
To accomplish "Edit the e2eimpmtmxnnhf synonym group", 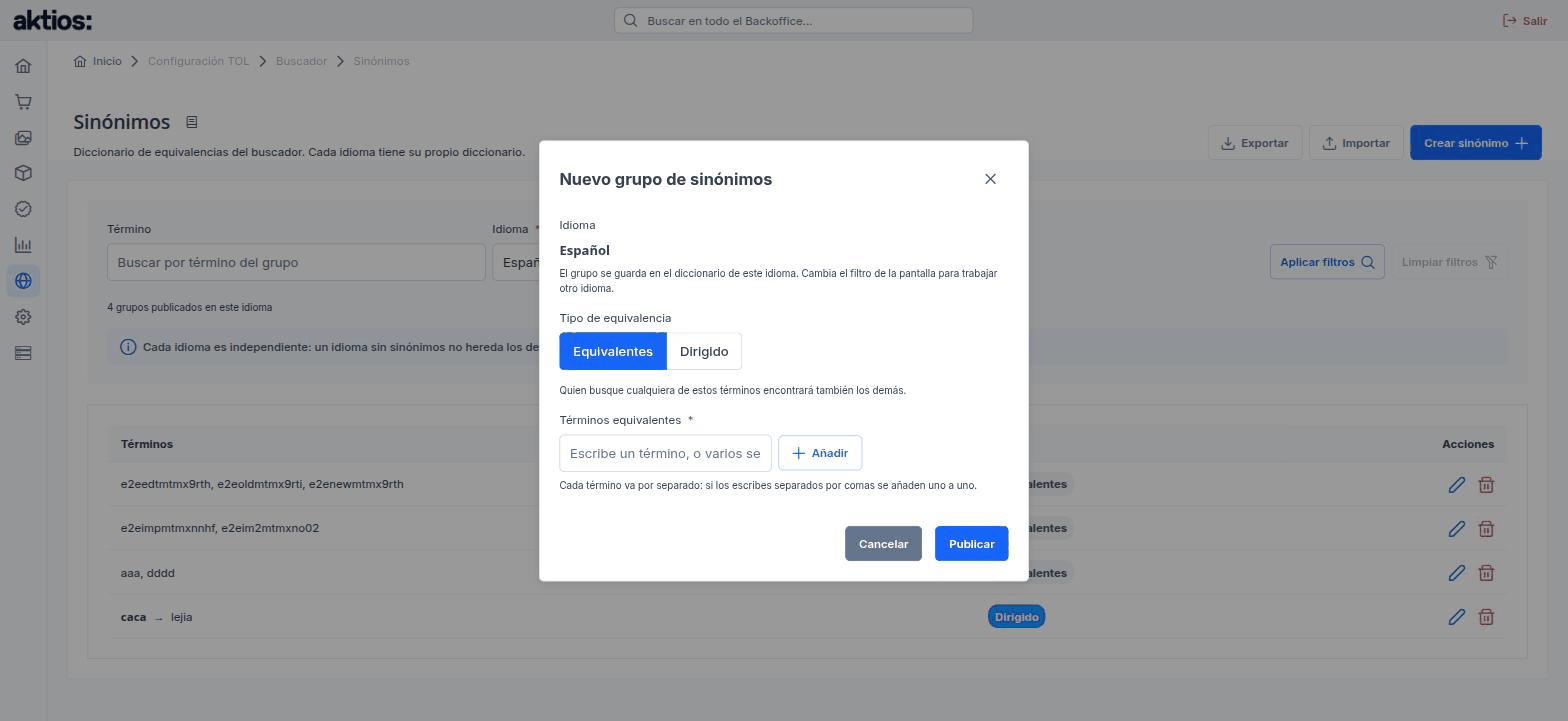I will [1456, 529].
